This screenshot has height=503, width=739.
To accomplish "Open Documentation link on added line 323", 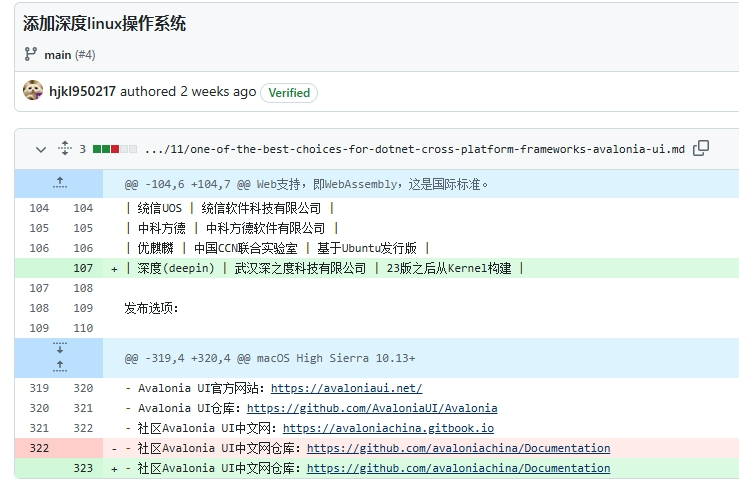I will [459, 468].
